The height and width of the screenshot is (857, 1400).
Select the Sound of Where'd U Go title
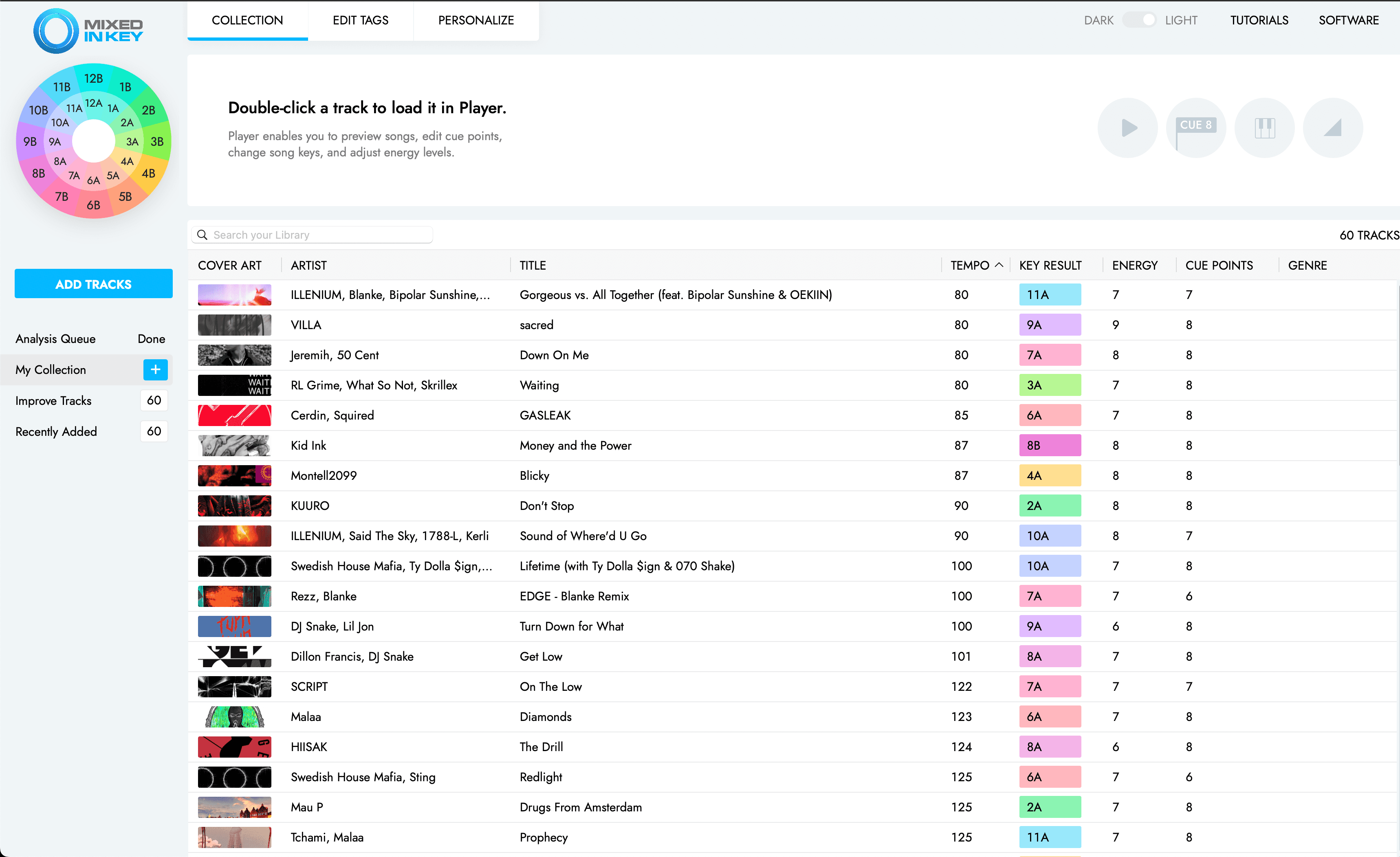(x=583, y=536)
